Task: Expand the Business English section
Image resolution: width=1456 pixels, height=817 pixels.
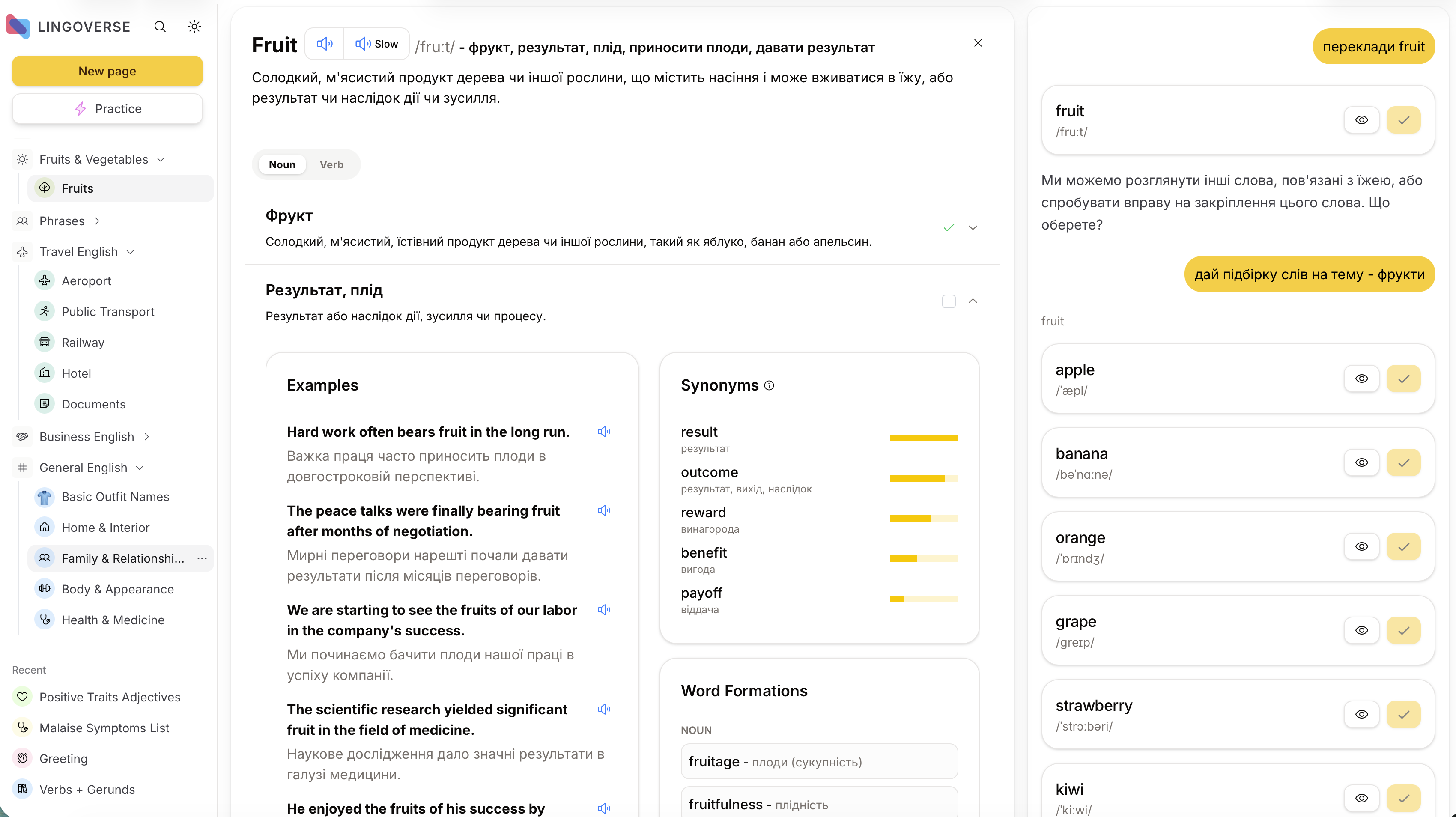Action: pyautogui.click(x=147, y=437)
